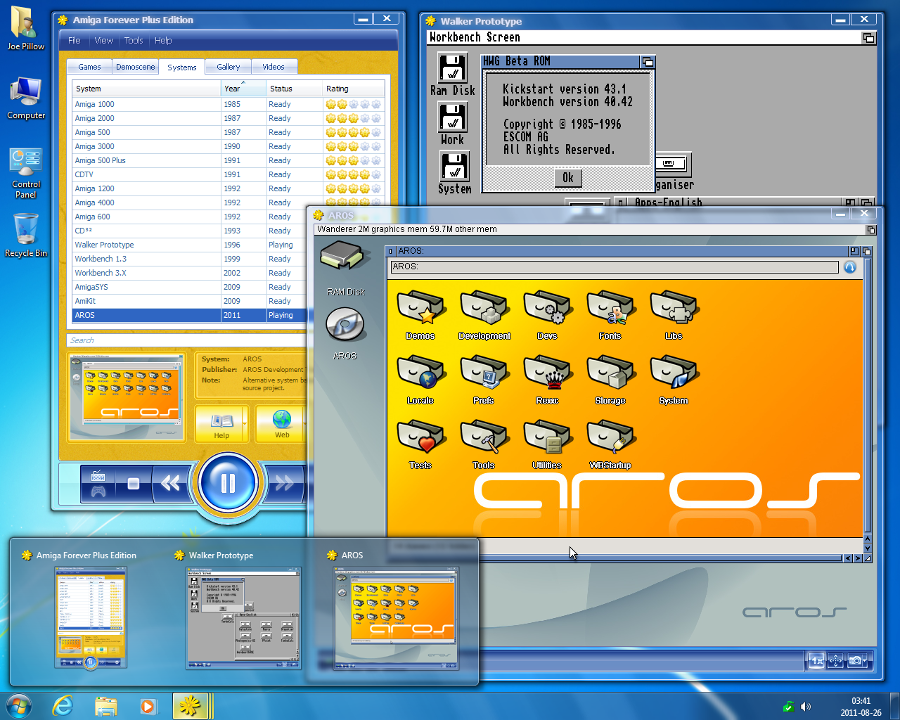
Task: Open the Prefs drawer in AROS
Action: (x=484, y=375)
